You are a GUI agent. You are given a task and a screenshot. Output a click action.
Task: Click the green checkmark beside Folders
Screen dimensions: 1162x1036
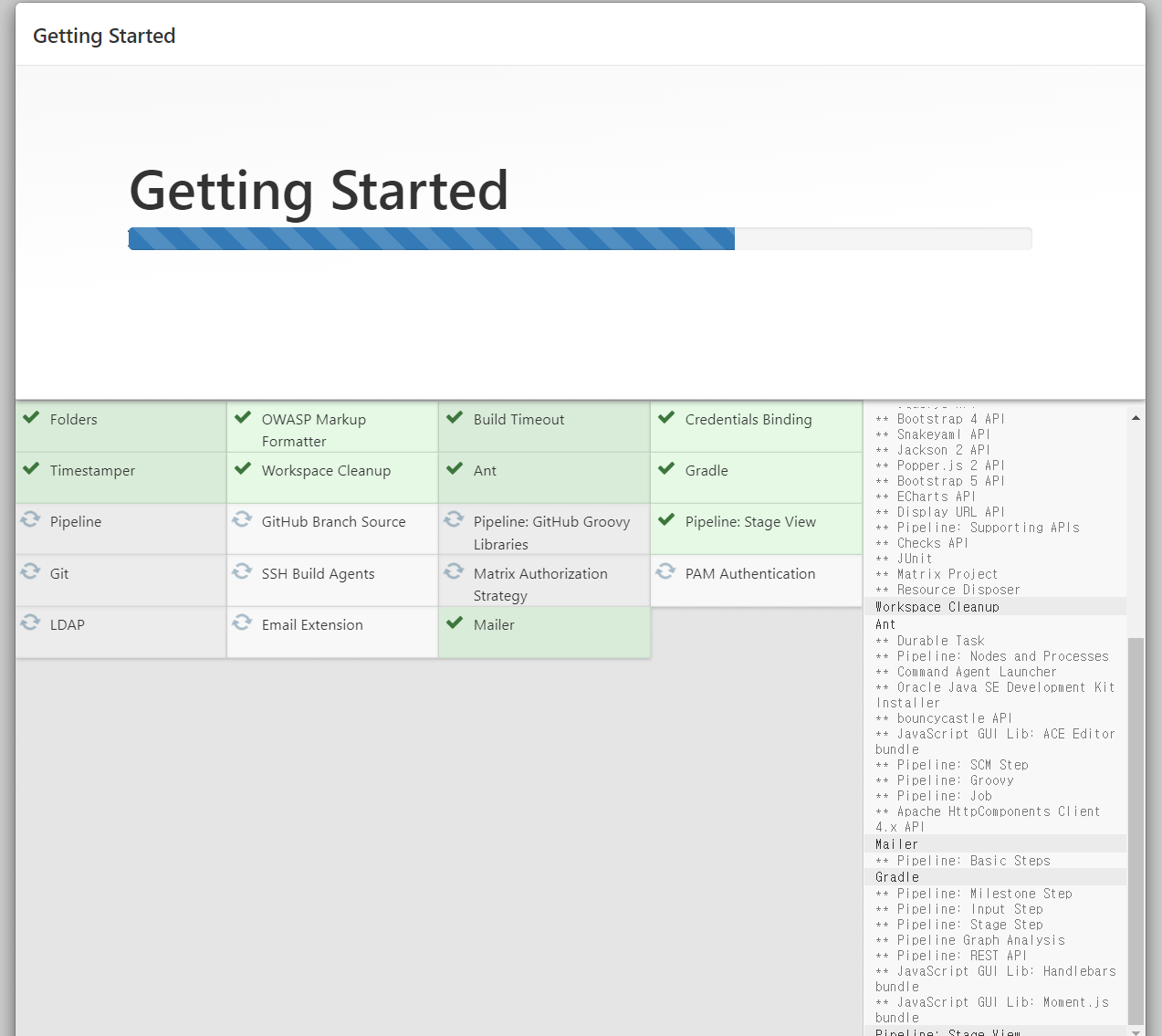[x=31, y=417]
